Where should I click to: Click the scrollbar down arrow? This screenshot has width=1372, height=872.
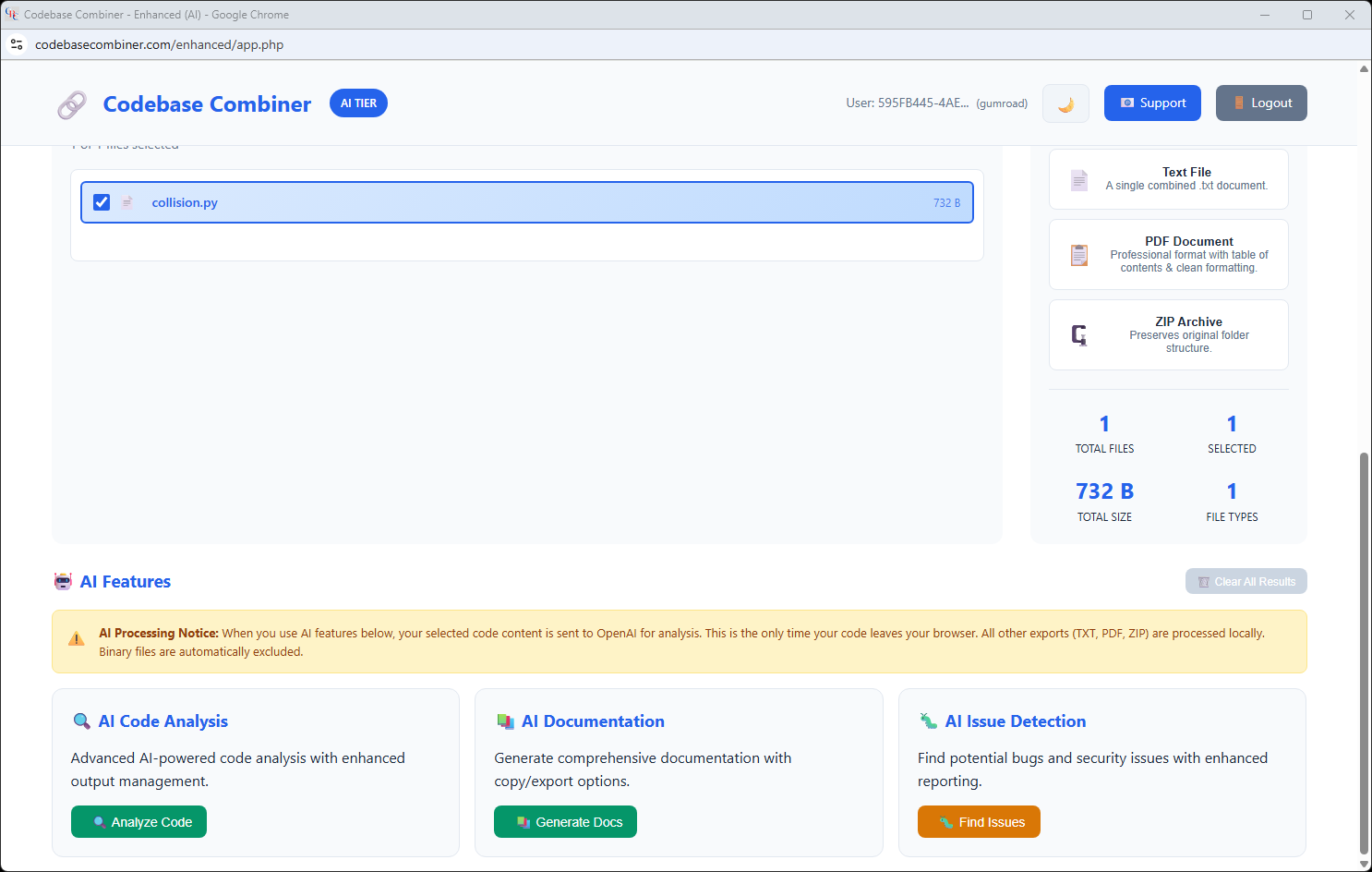tap(1365, 865)
